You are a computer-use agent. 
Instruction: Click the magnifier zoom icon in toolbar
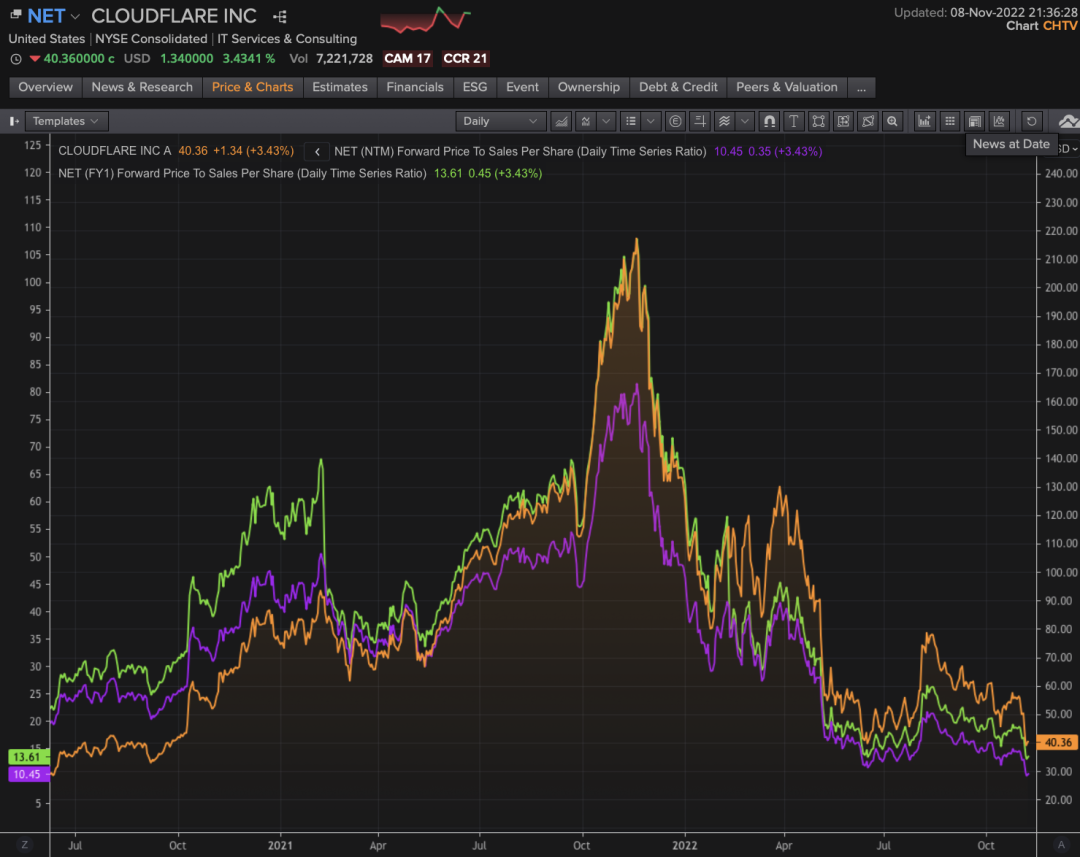tap(892, 121)
